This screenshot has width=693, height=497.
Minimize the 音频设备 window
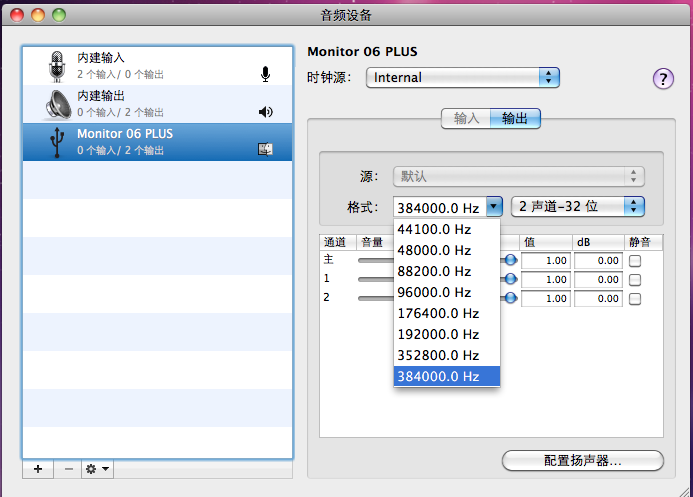[38, 15]
